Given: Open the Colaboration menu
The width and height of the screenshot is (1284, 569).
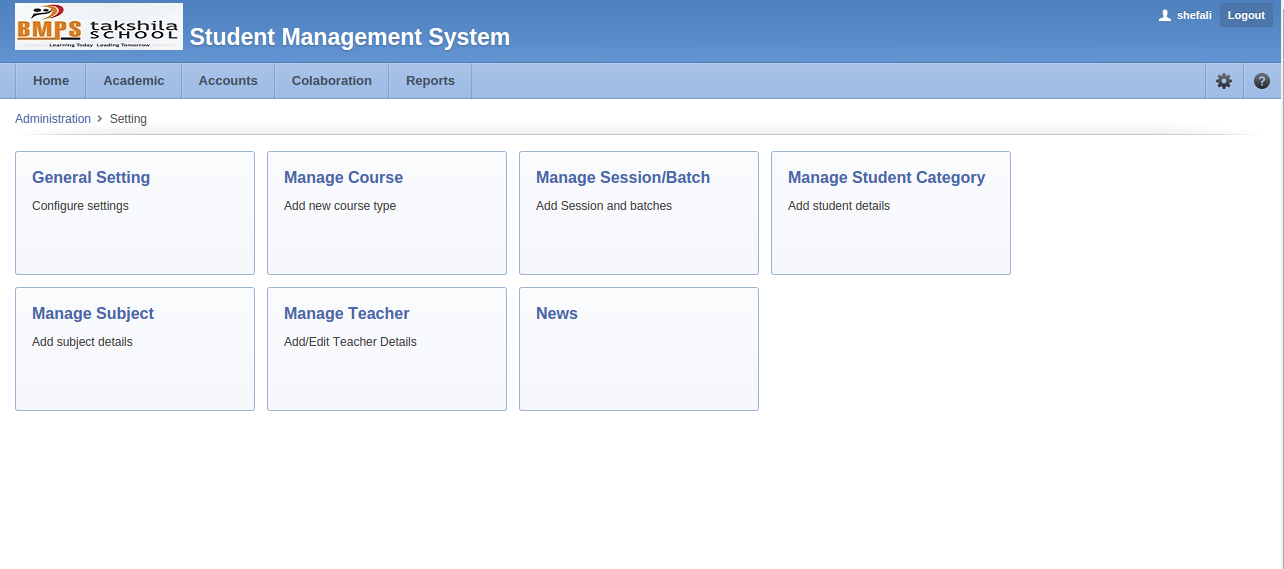Looking at the screenshot, I should (331, 81).
